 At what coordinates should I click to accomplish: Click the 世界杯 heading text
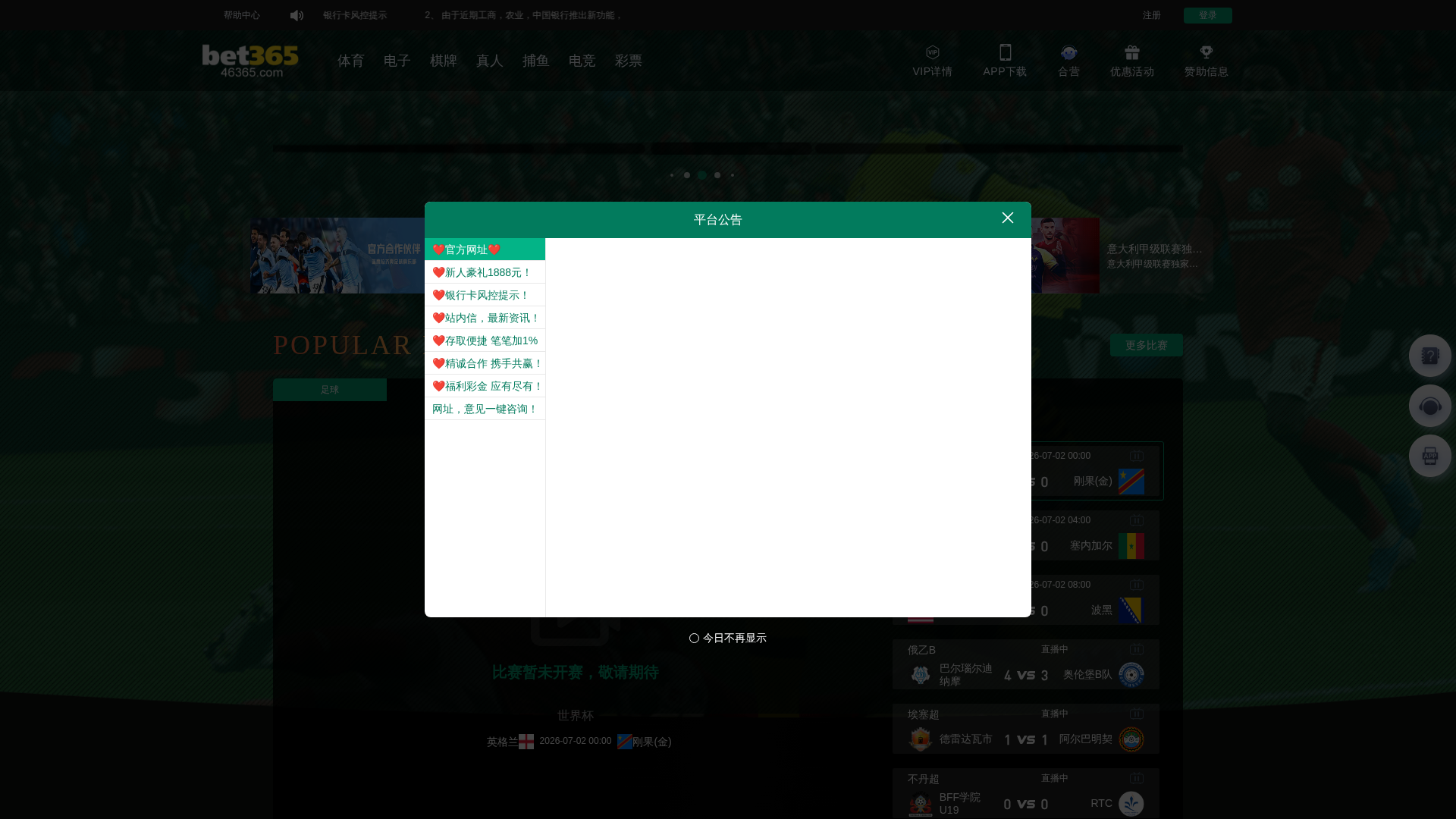click(x=576, y=716)
